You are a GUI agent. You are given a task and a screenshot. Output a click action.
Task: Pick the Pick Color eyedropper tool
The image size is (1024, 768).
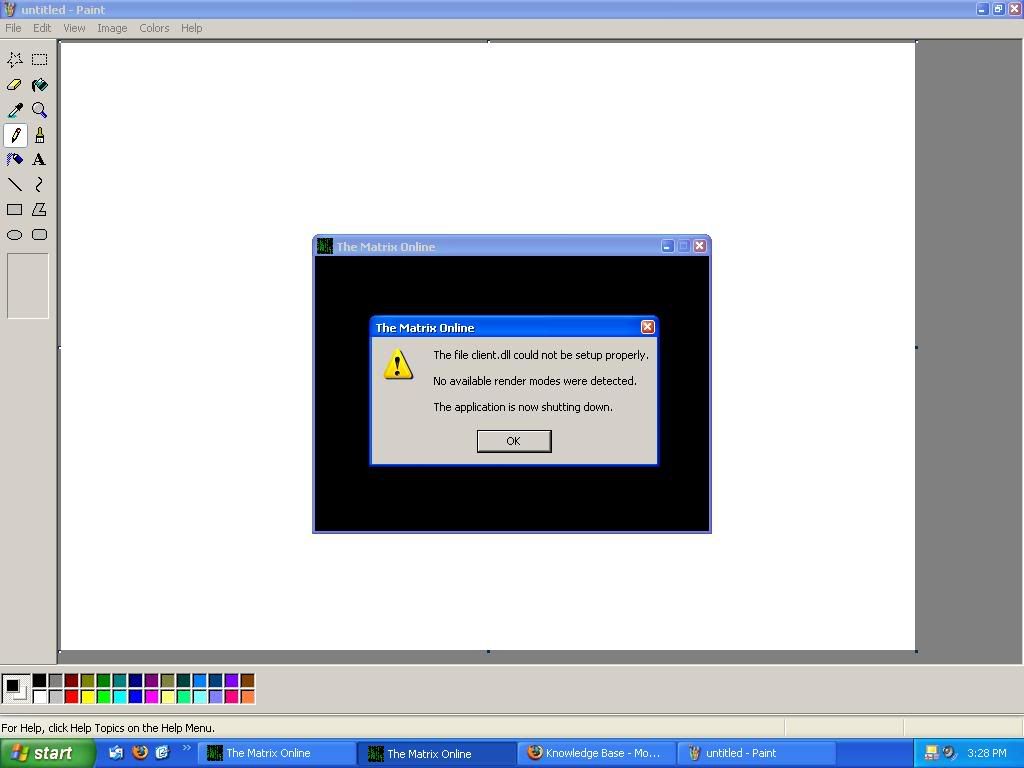[15, 110]
